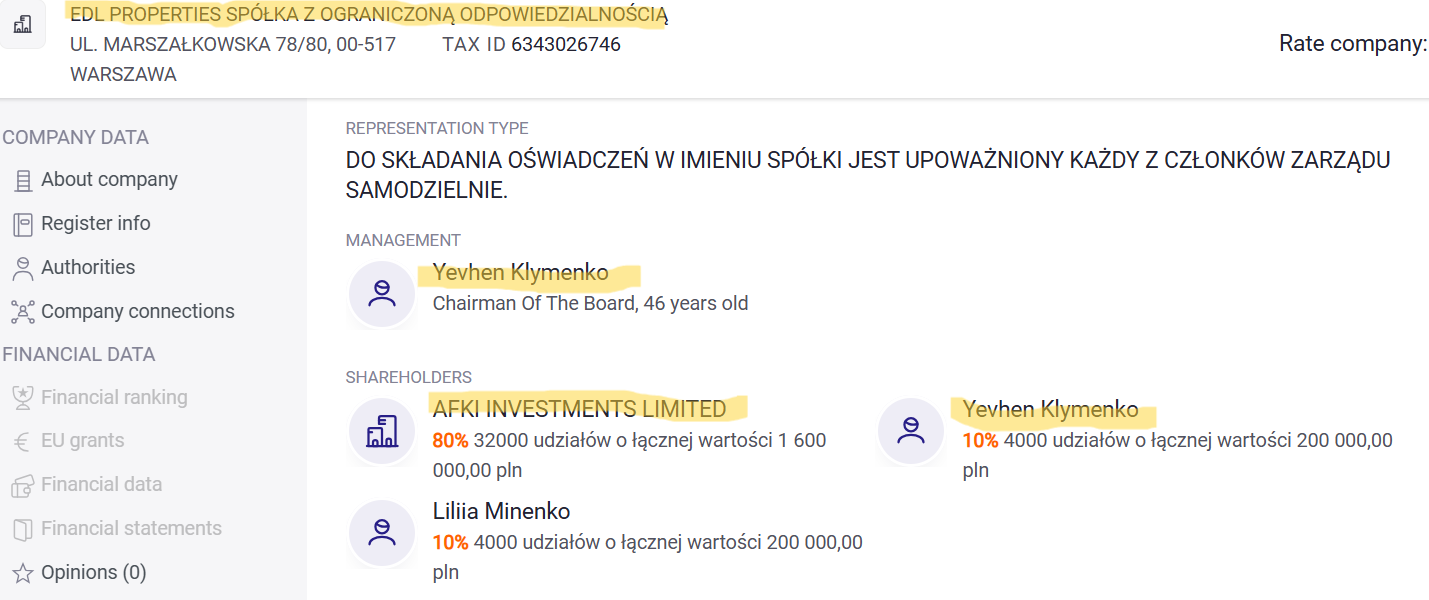Click the AFKI Investments building avatar icon

[382, 431]
